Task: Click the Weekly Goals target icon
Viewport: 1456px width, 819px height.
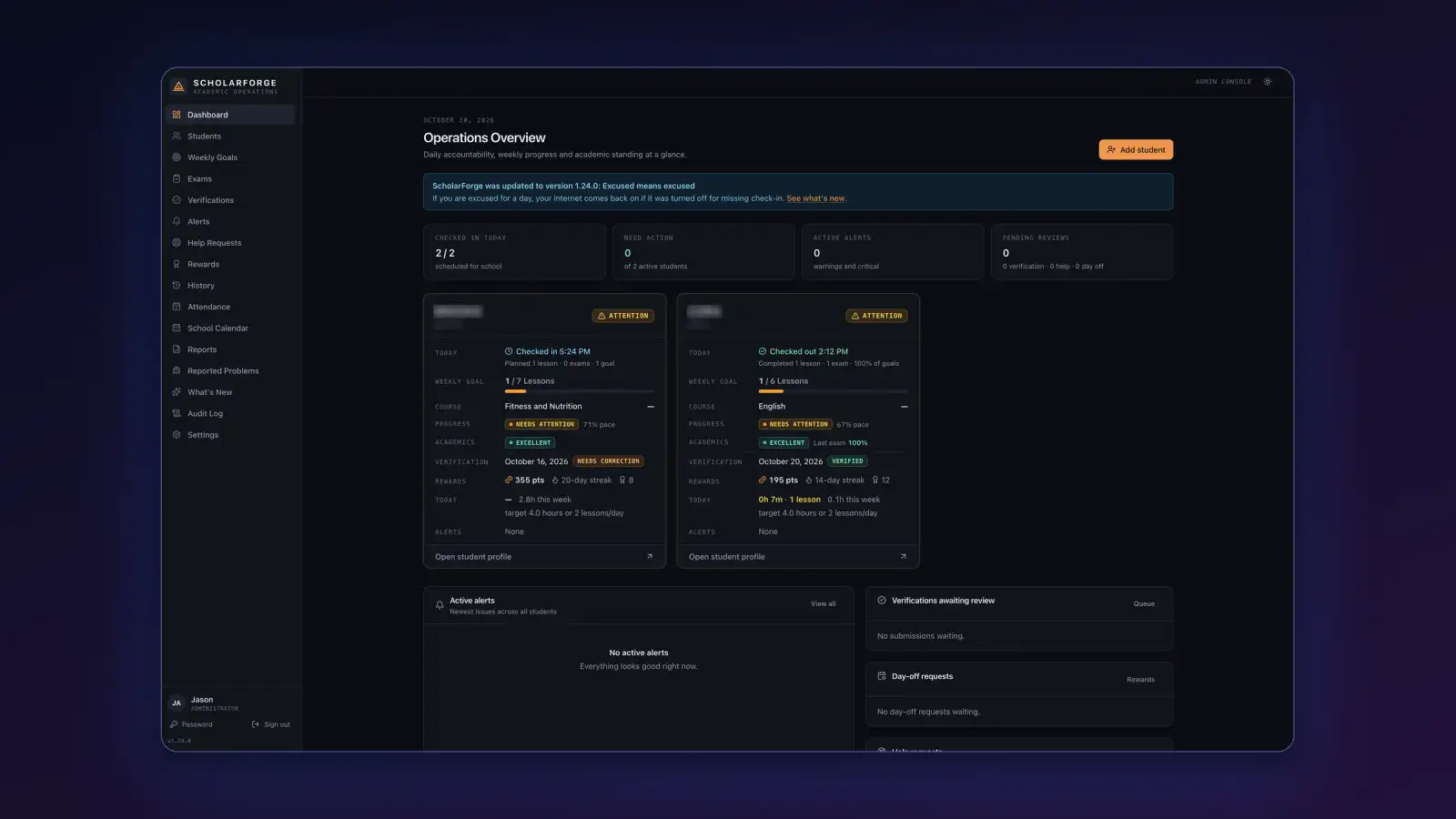Action: point(177,157)
